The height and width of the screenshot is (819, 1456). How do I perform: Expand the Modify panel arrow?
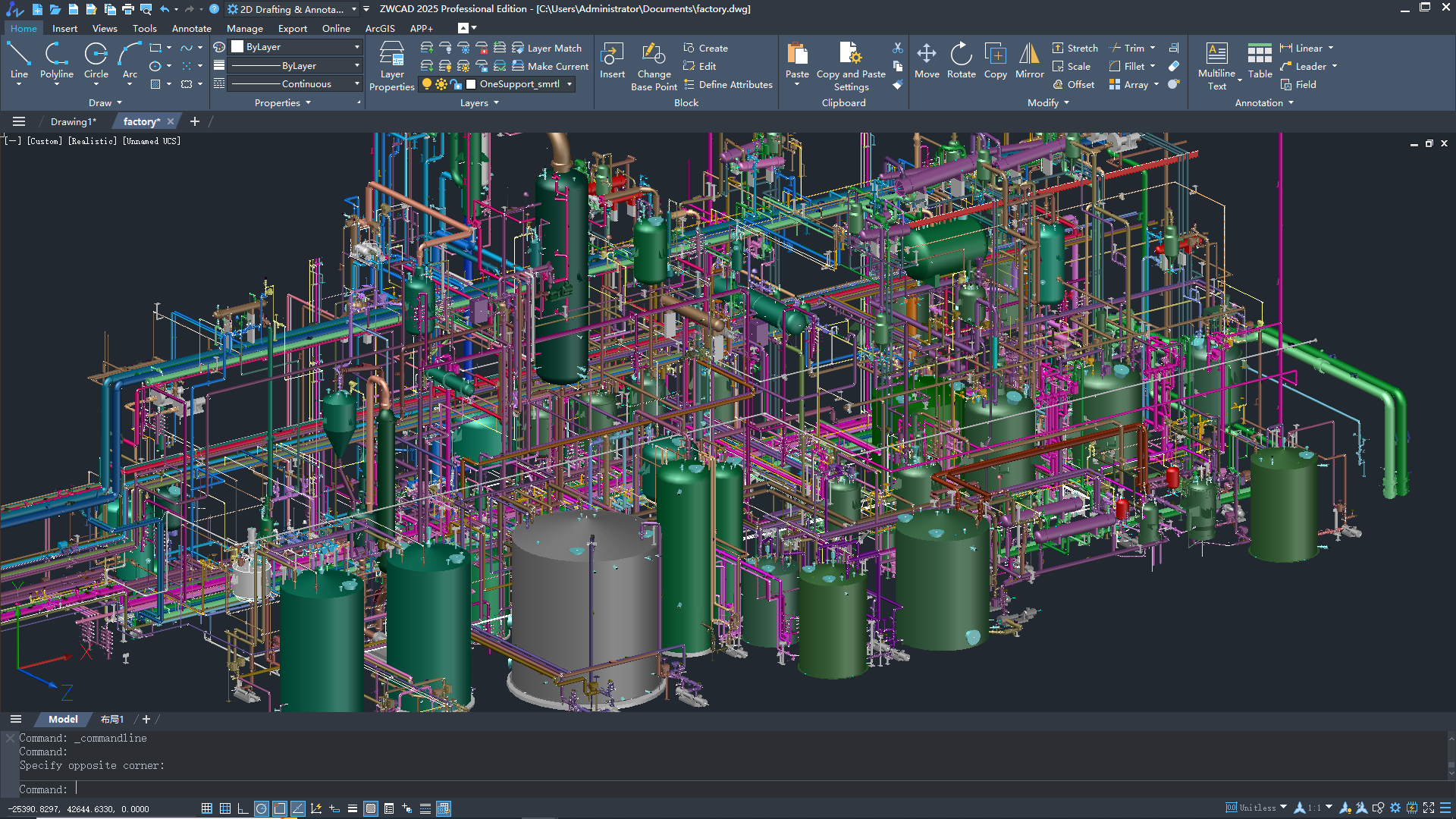click(1066, 103)
